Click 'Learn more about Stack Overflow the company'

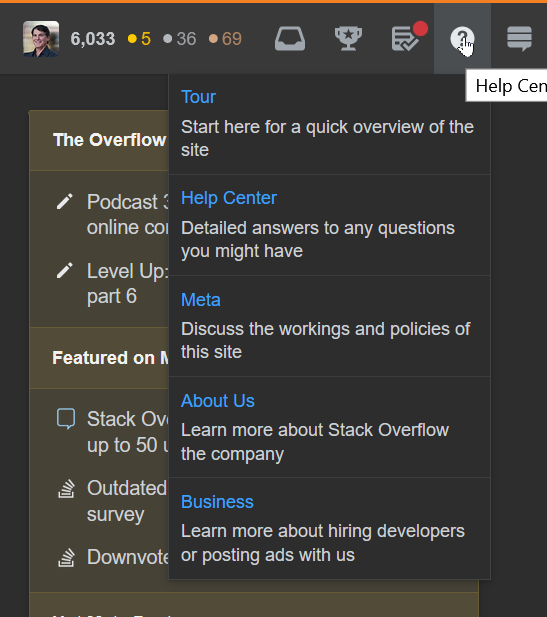(315, 442)
